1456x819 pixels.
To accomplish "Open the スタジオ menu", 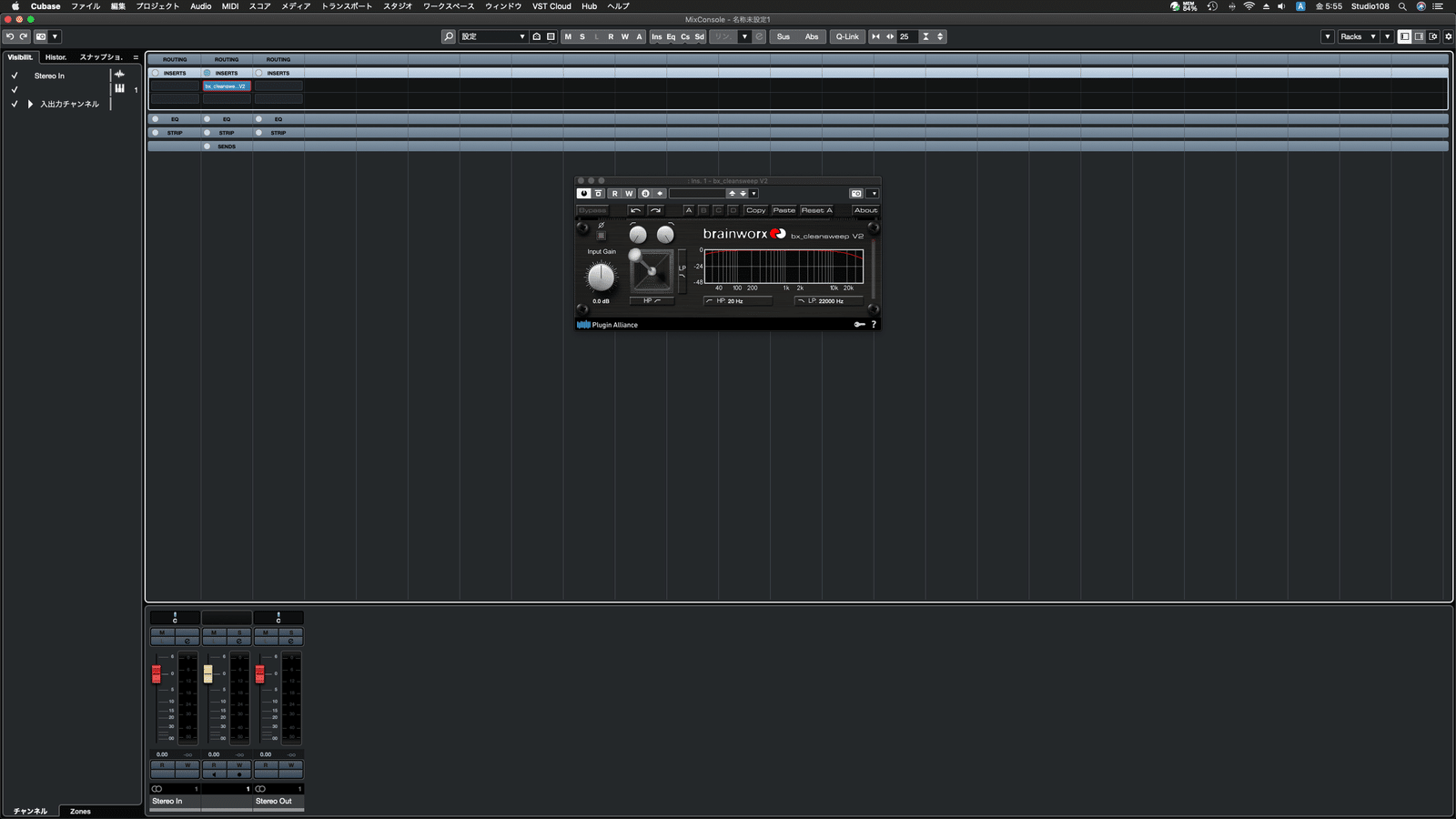I will (398, 6).
